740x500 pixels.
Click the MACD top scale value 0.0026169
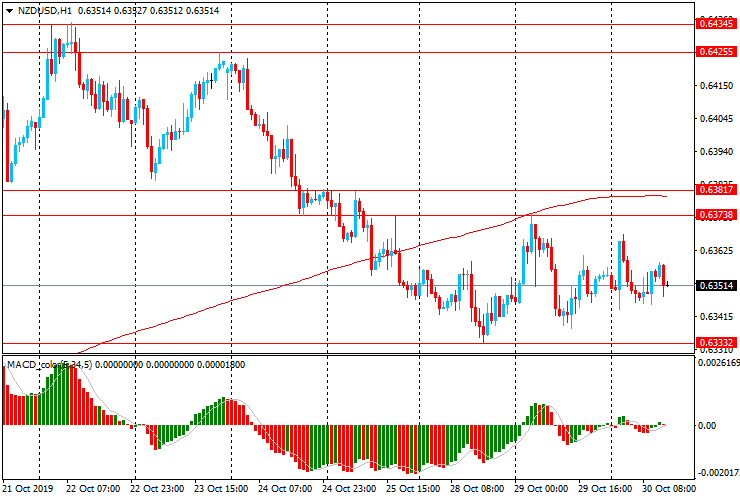(x=718, y=363)
